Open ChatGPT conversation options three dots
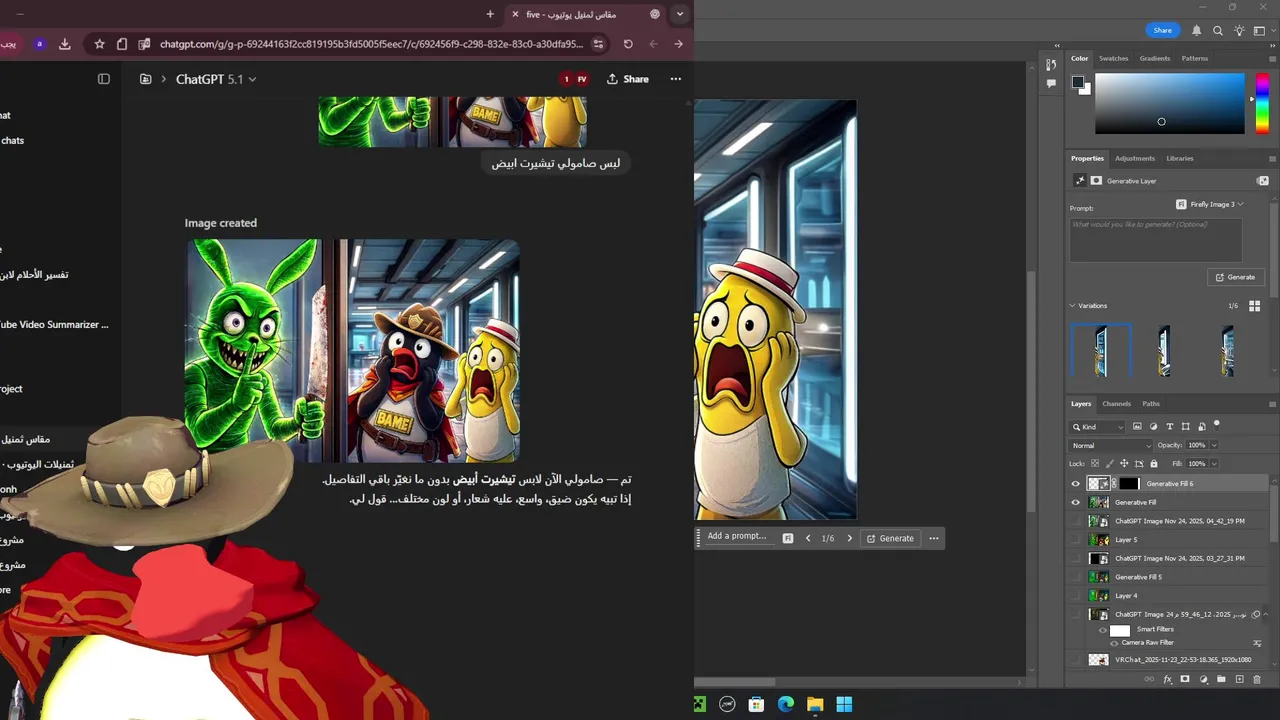The image size is (1280, 720). 676,79
